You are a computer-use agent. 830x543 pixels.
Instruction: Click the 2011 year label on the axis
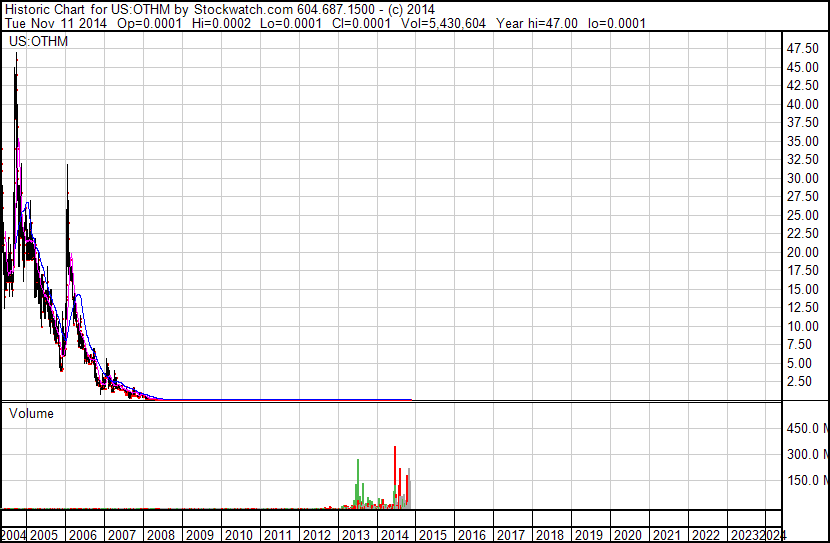pyautogui.click(x=278, y=535)
